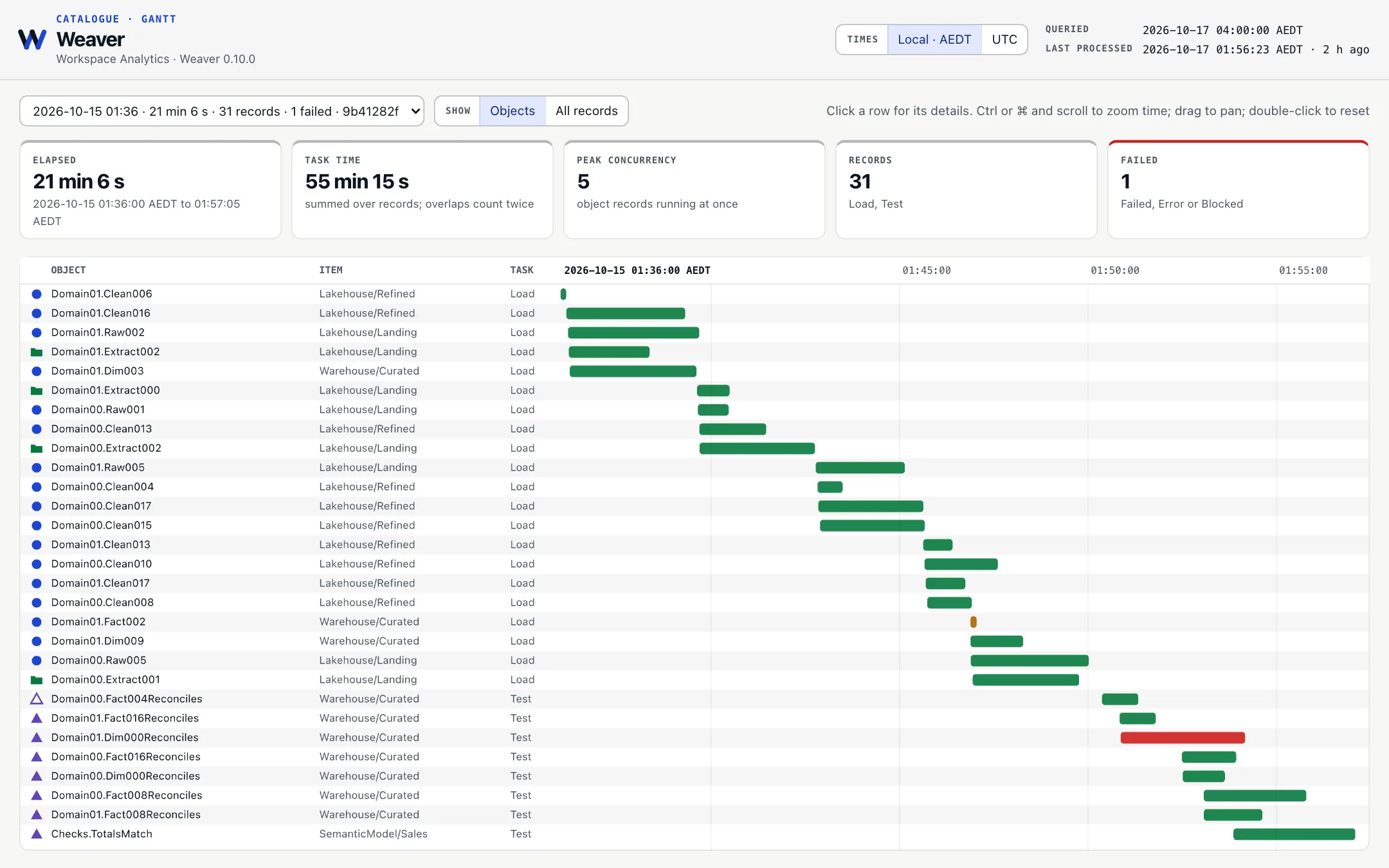
Task: Click the tiny green bar for Domain01.Clean006
Action: 563,294
